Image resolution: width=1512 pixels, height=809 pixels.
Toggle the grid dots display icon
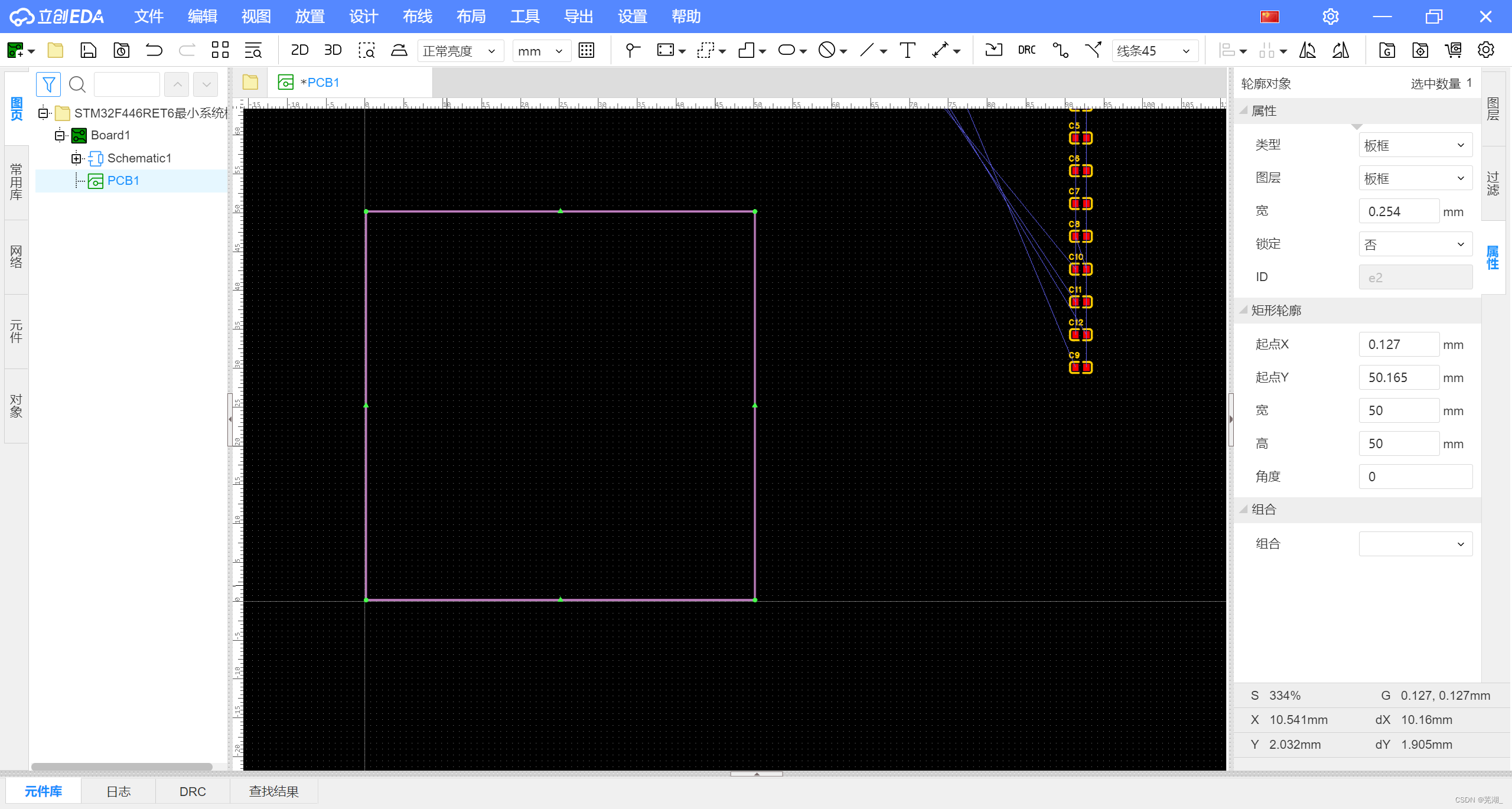tap(586, 51)
